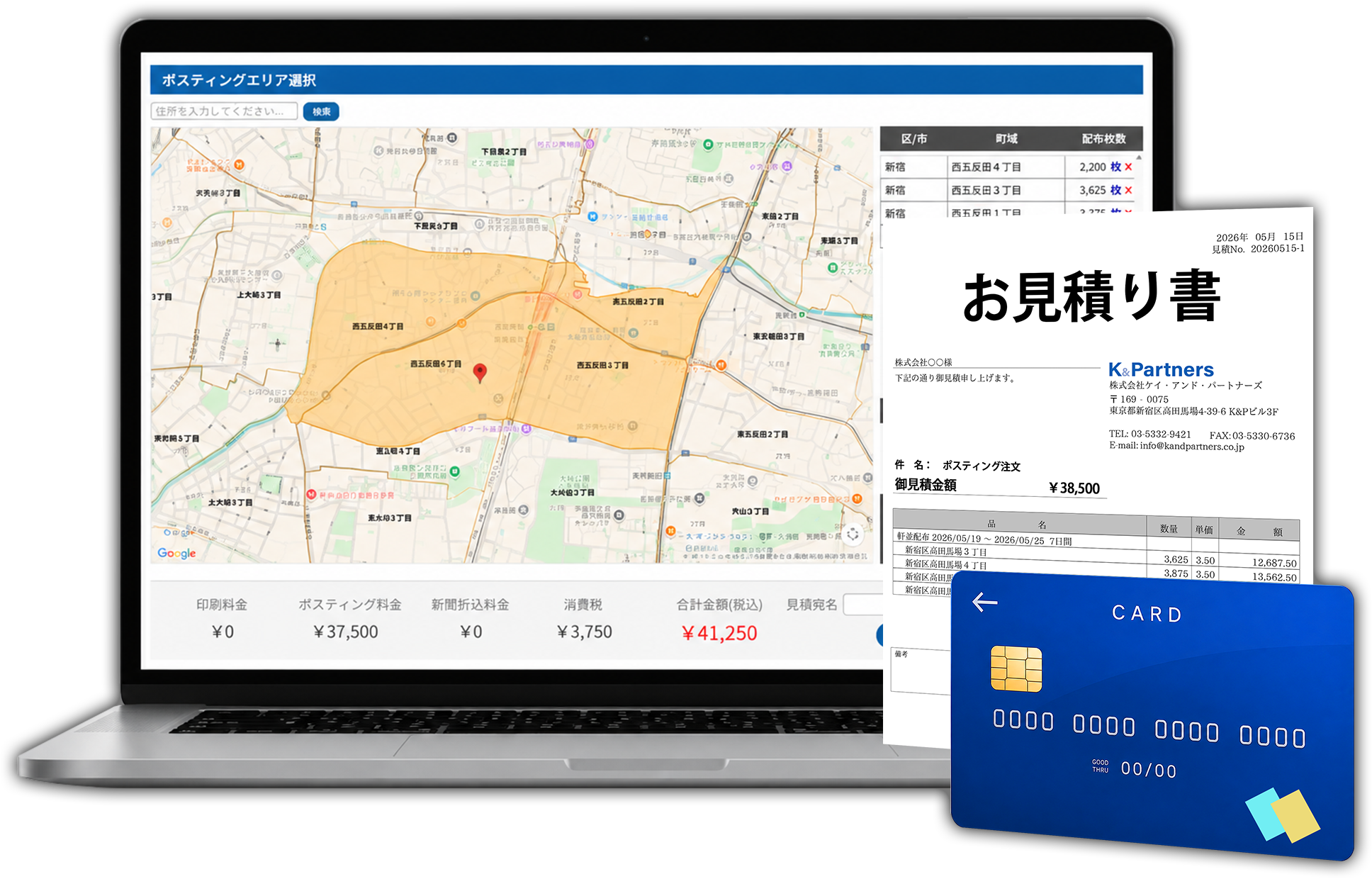The image size is (1372, 879).
Task: Click the 西五反田6丁目 label on the map
Action: tap(436, 364)
